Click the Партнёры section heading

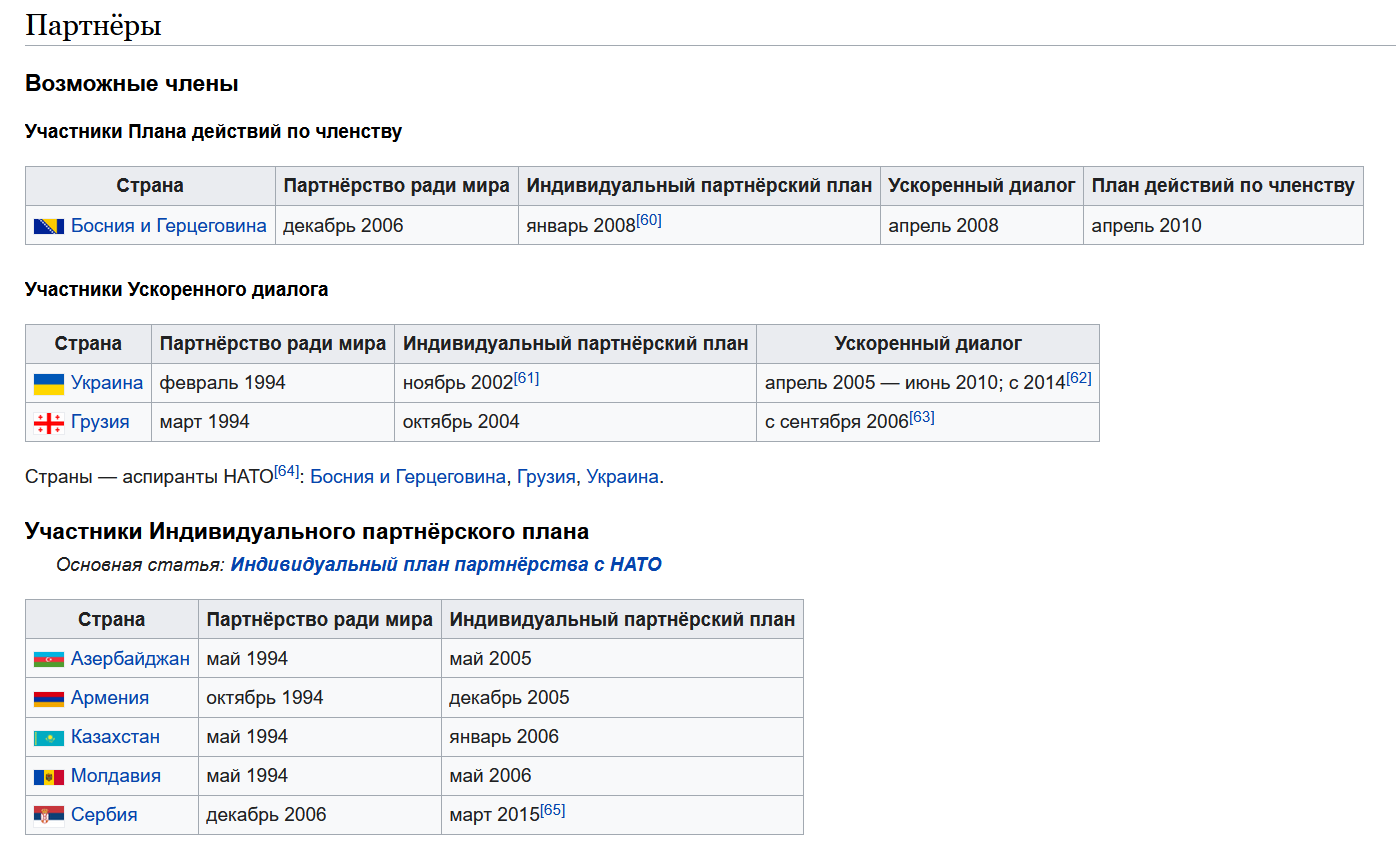pos(93,26)
